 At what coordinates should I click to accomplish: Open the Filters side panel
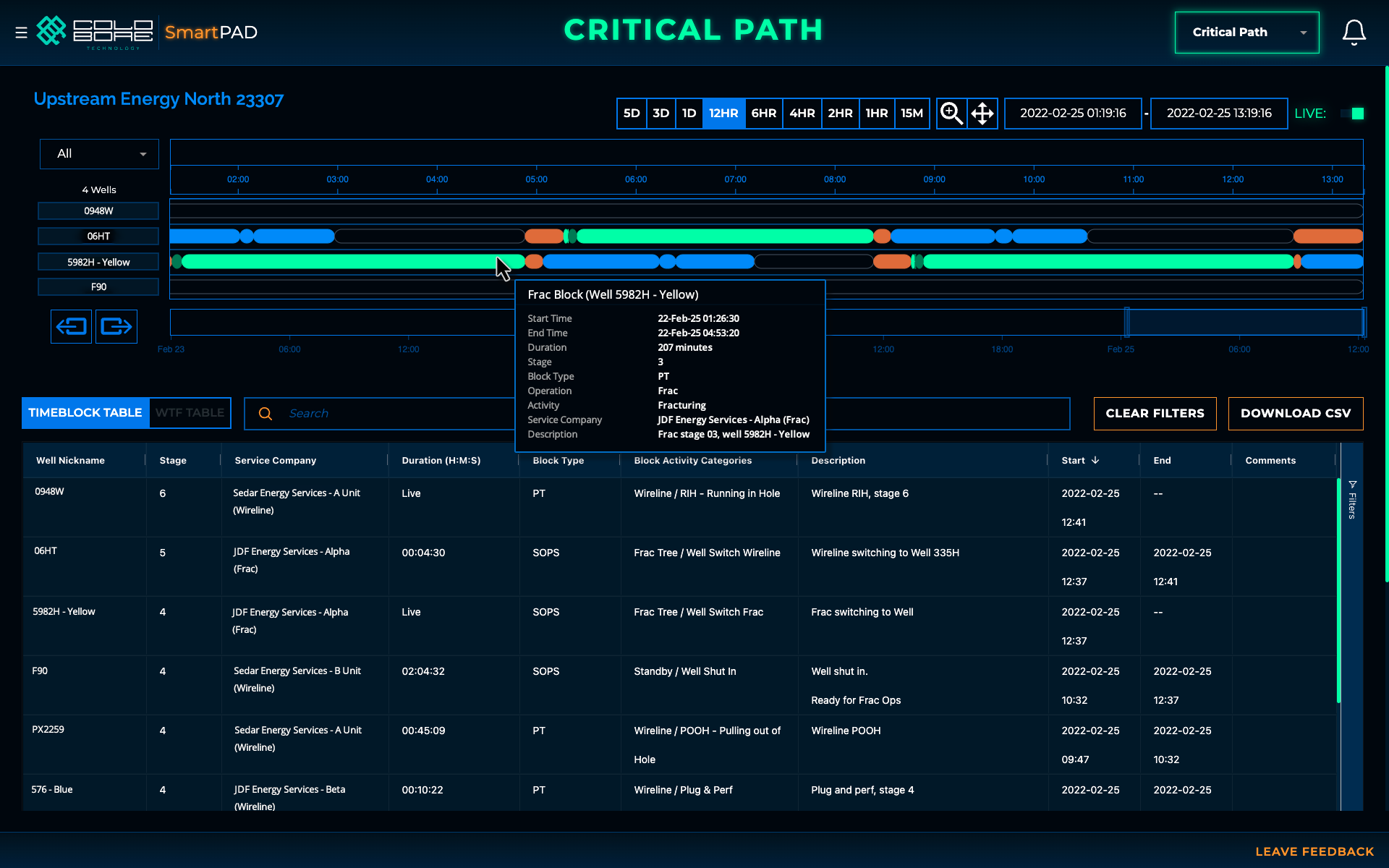(1351, 499)
